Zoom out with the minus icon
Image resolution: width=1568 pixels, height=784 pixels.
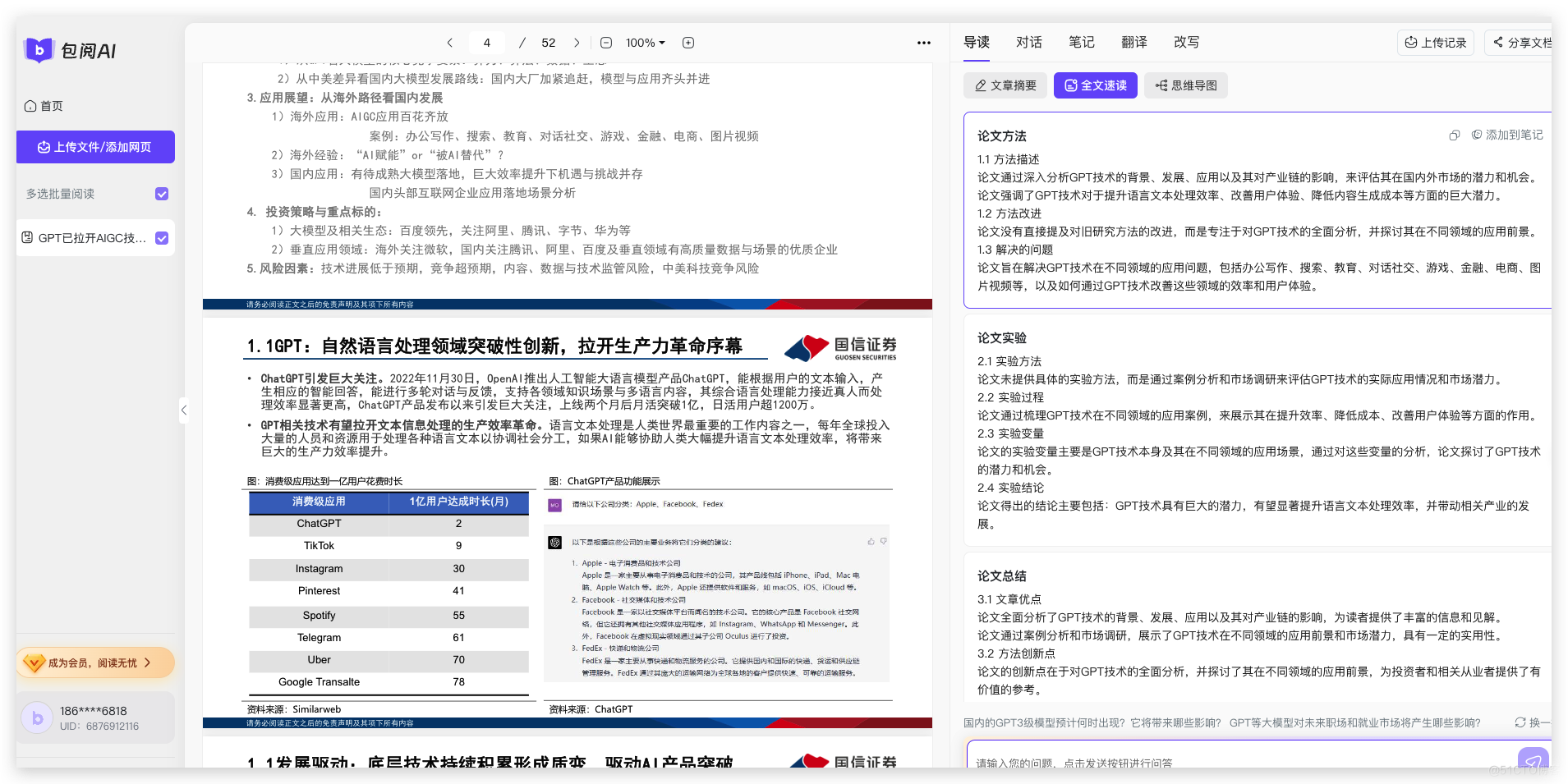pos(606,43)
